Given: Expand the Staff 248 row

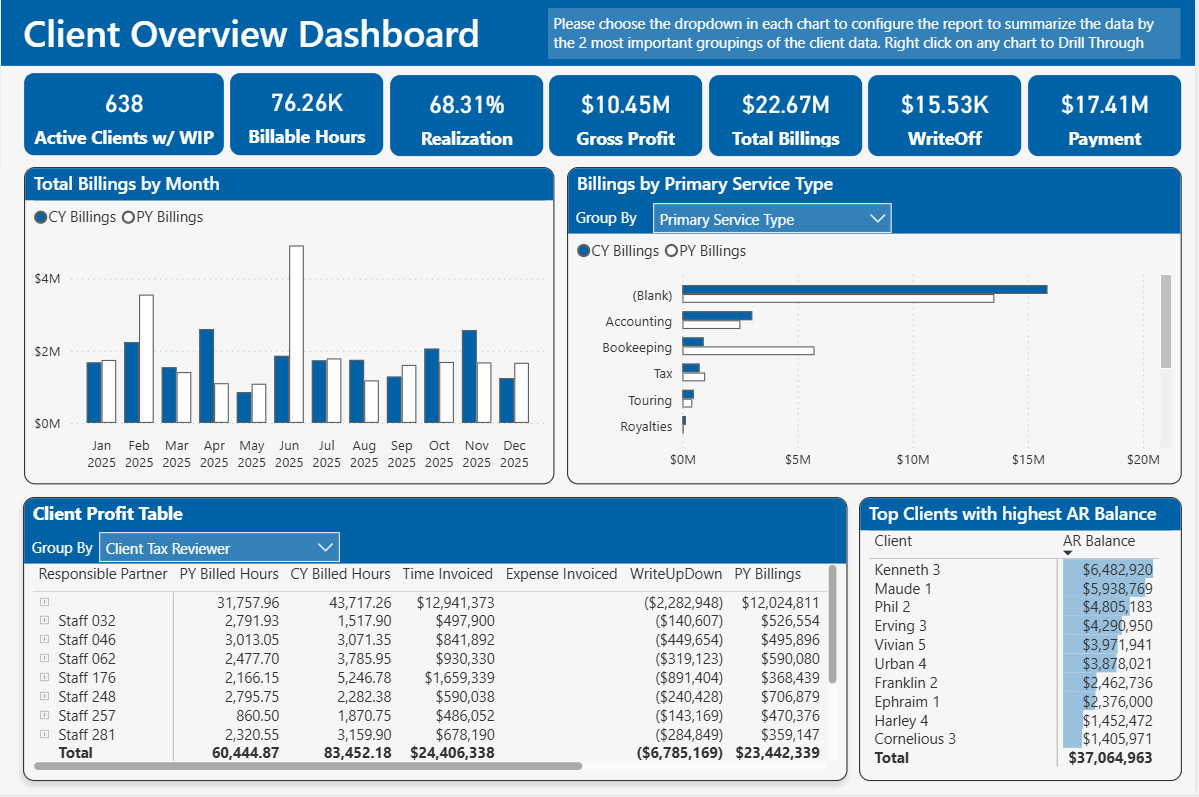Looking at the screenshot, I should point(44,697).
